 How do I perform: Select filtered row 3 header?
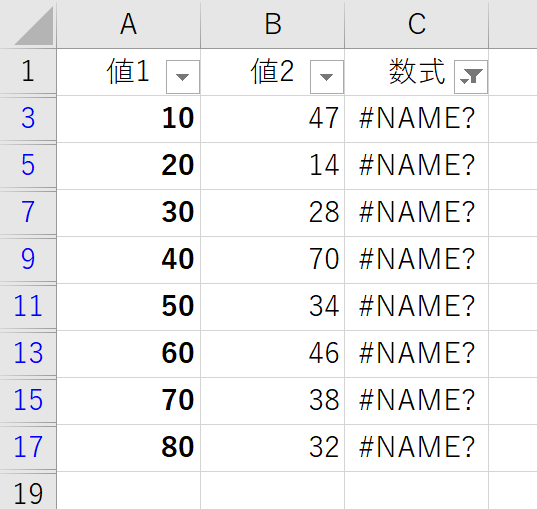coord(28,118)
